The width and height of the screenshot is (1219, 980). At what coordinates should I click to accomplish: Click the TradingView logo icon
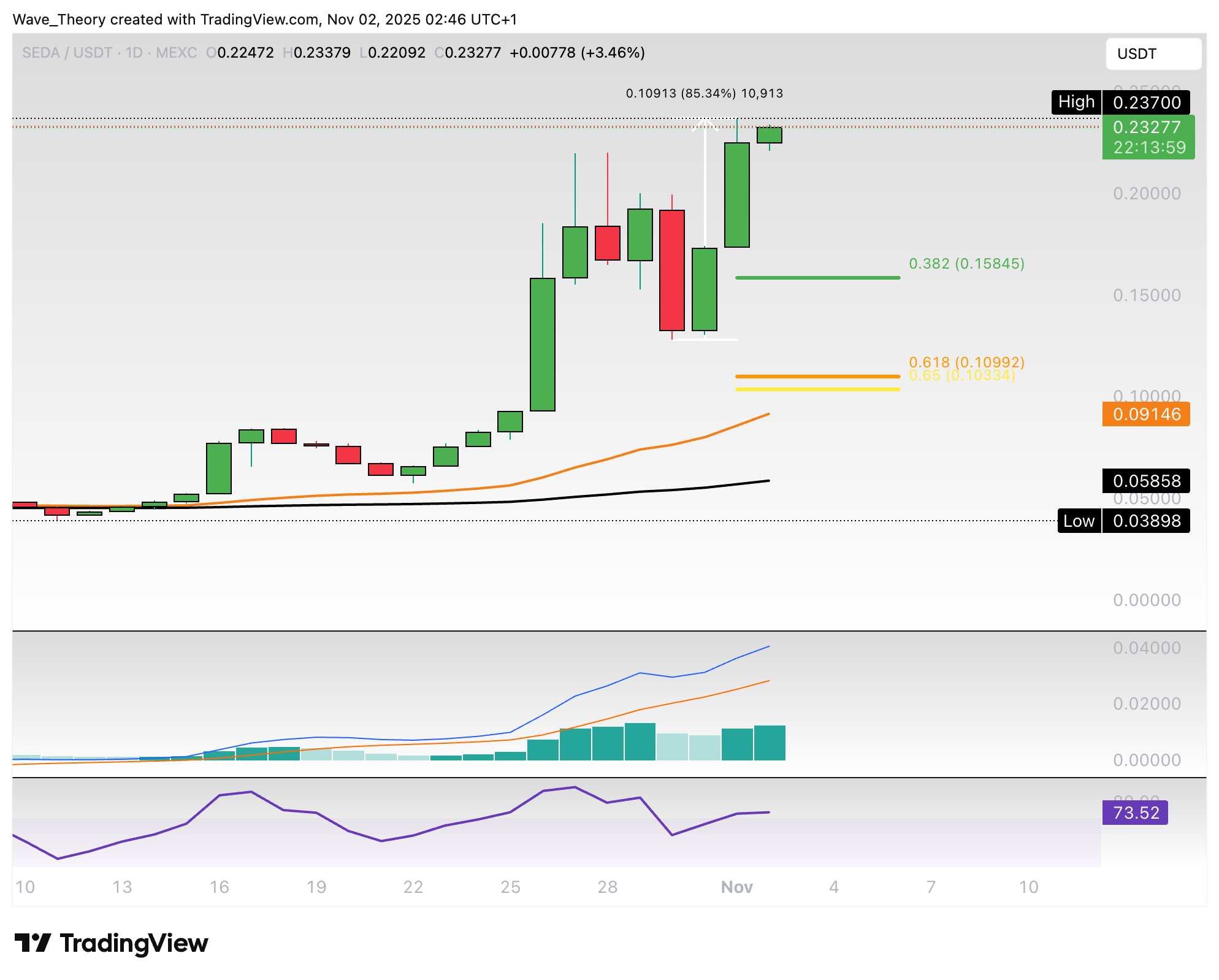point(32,943)
